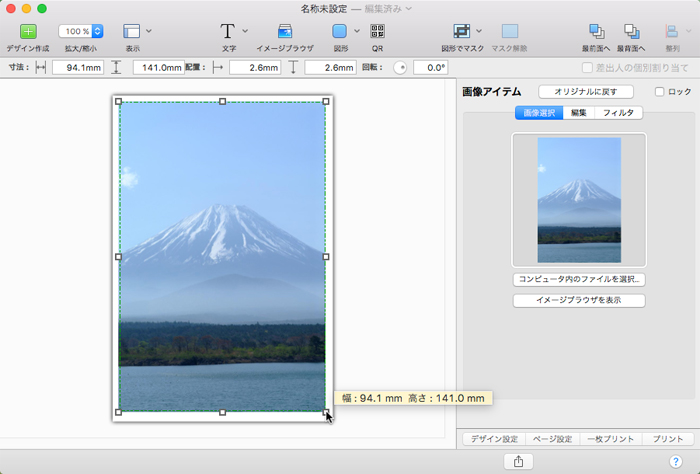Click the オリジナルに戻す button
The height and width of the screenshot is (474, 700).
pos(585,92)
